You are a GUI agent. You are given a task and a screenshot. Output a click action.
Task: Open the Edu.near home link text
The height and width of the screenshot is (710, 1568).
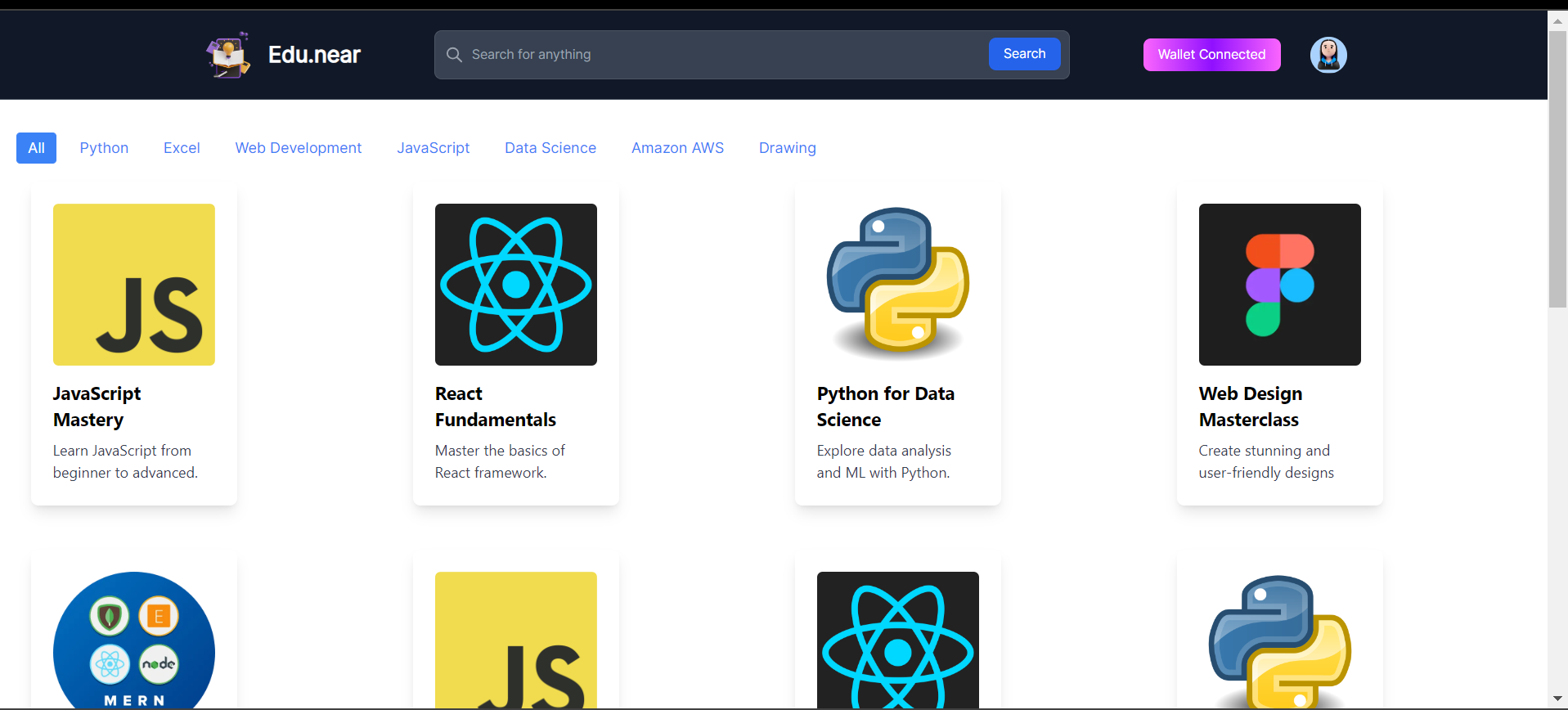(x=314, y=55)
